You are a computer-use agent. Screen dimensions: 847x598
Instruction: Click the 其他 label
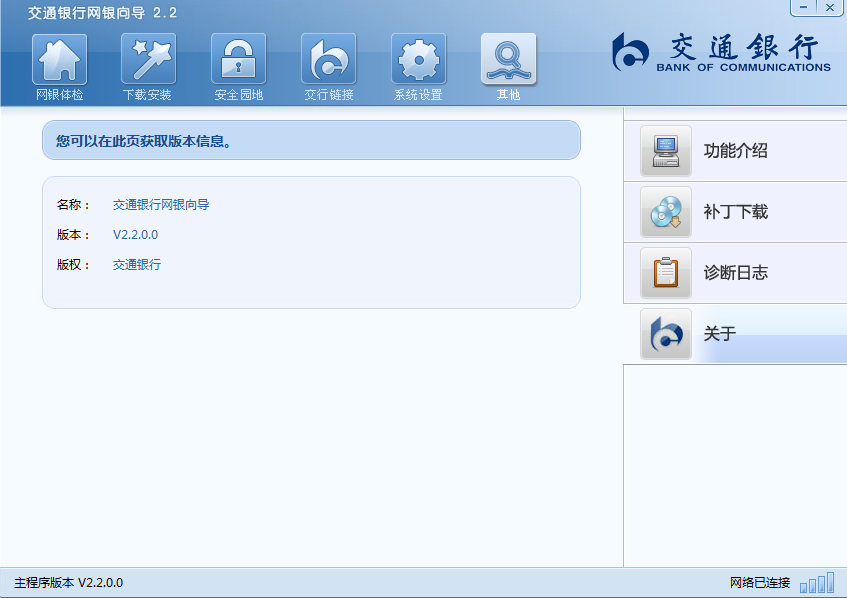[x=508, y=95]
